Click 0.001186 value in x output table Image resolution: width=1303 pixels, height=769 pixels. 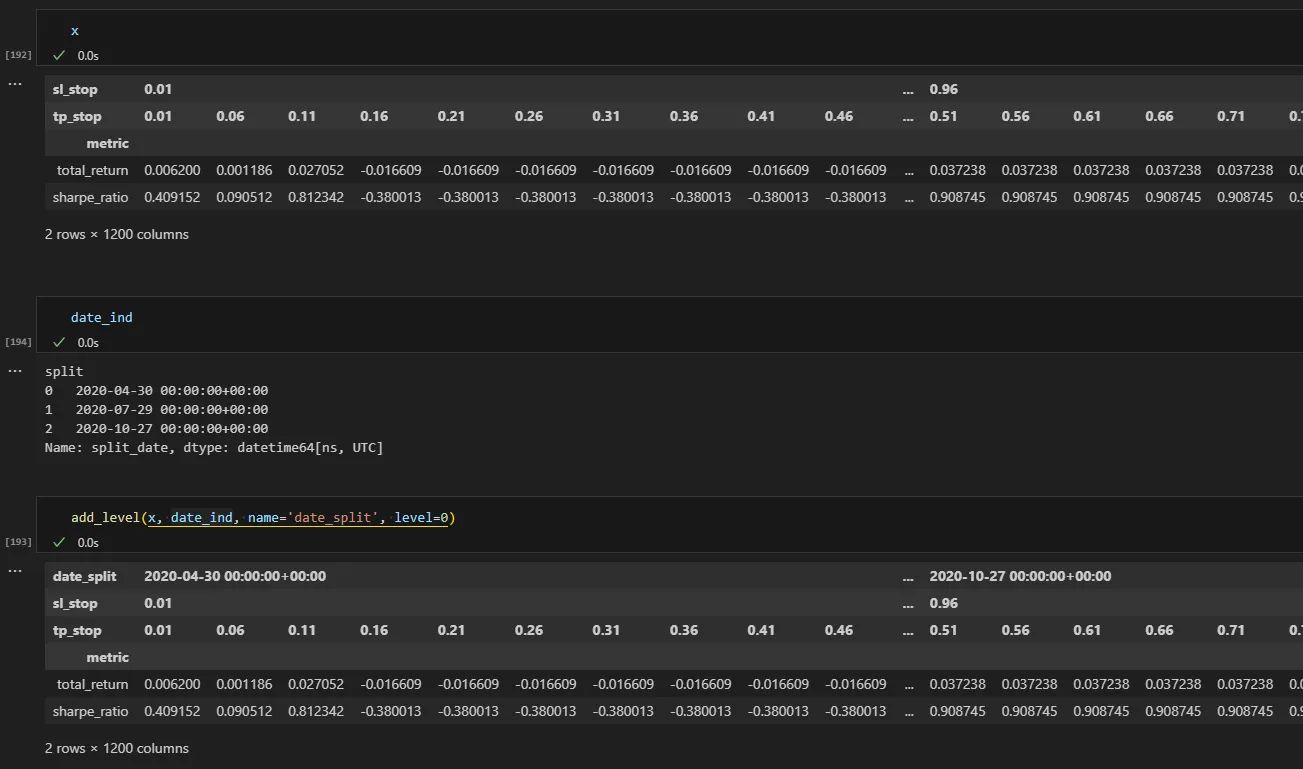tap(244, 171)
